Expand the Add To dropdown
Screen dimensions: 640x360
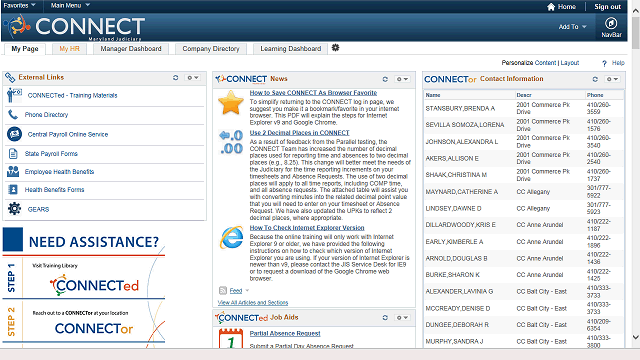[x=572, y=27]
